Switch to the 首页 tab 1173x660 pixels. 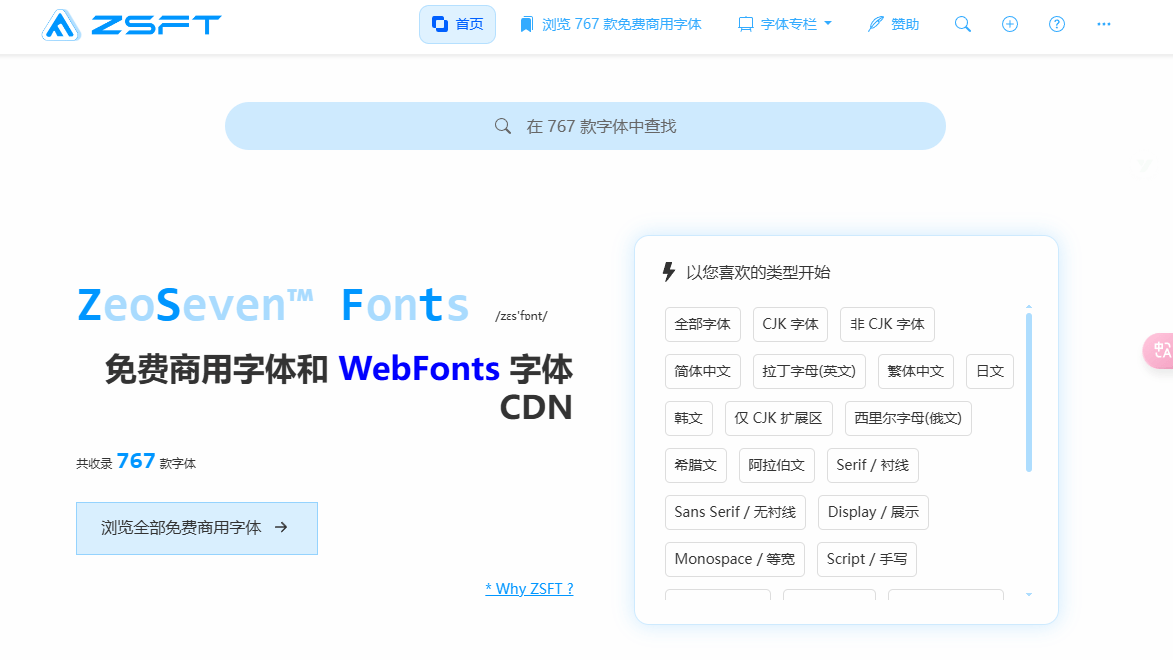[x=457, y=23]
